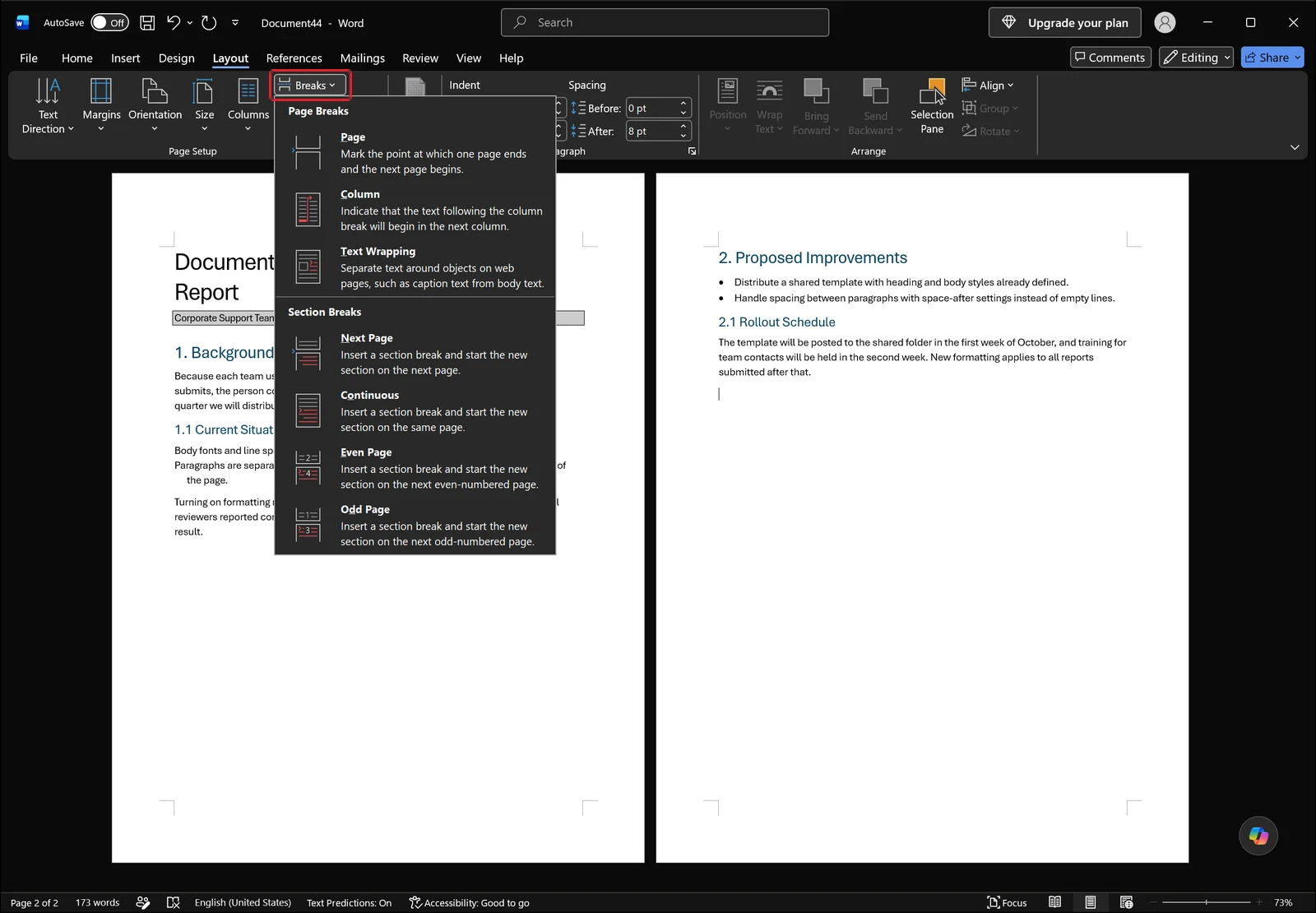Insert an Odd Page section break
This screenshot has width=1316, height=913.
coord(415,526)
